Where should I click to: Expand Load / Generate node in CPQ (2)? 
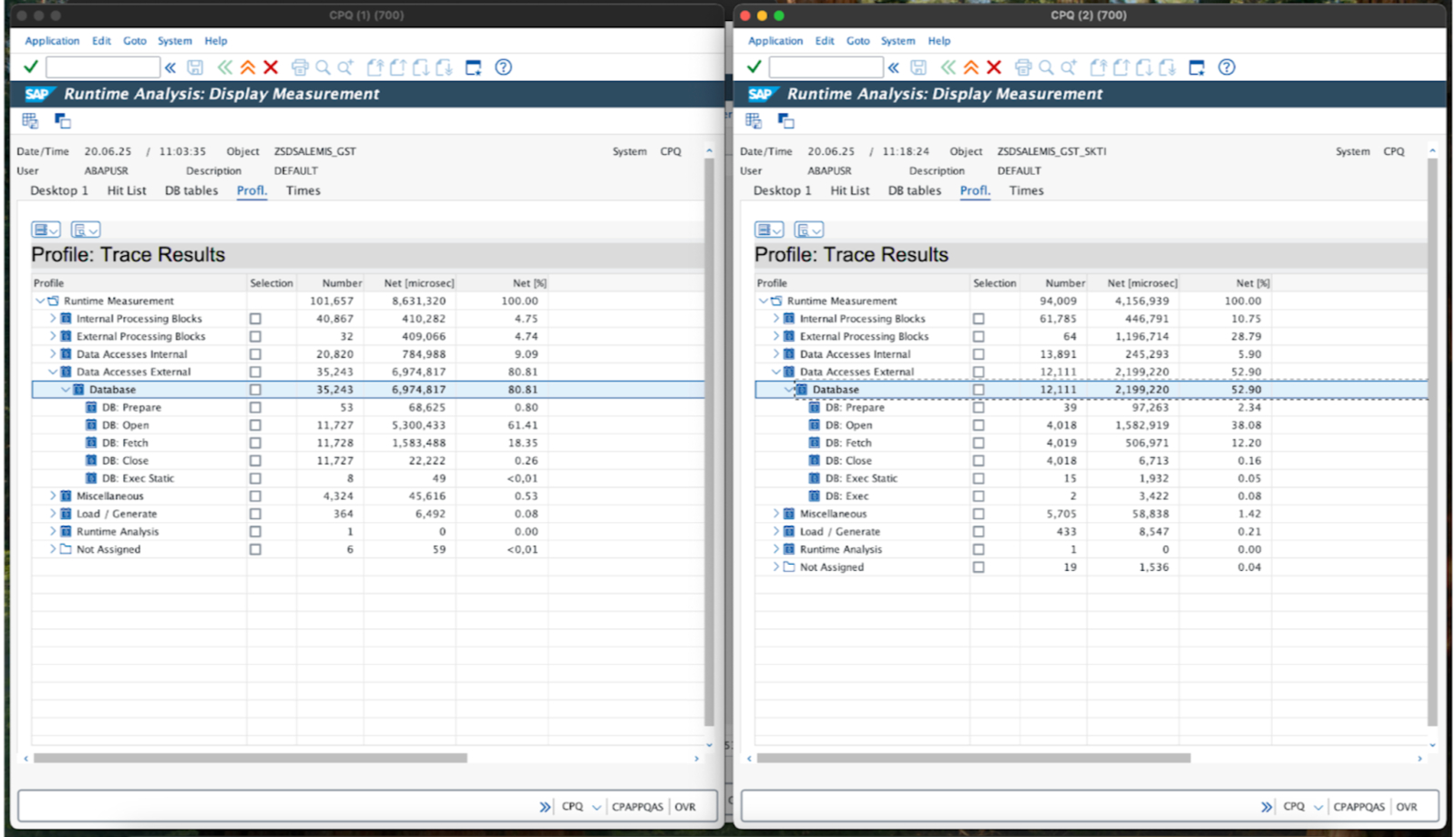click(x=776, y=532)
